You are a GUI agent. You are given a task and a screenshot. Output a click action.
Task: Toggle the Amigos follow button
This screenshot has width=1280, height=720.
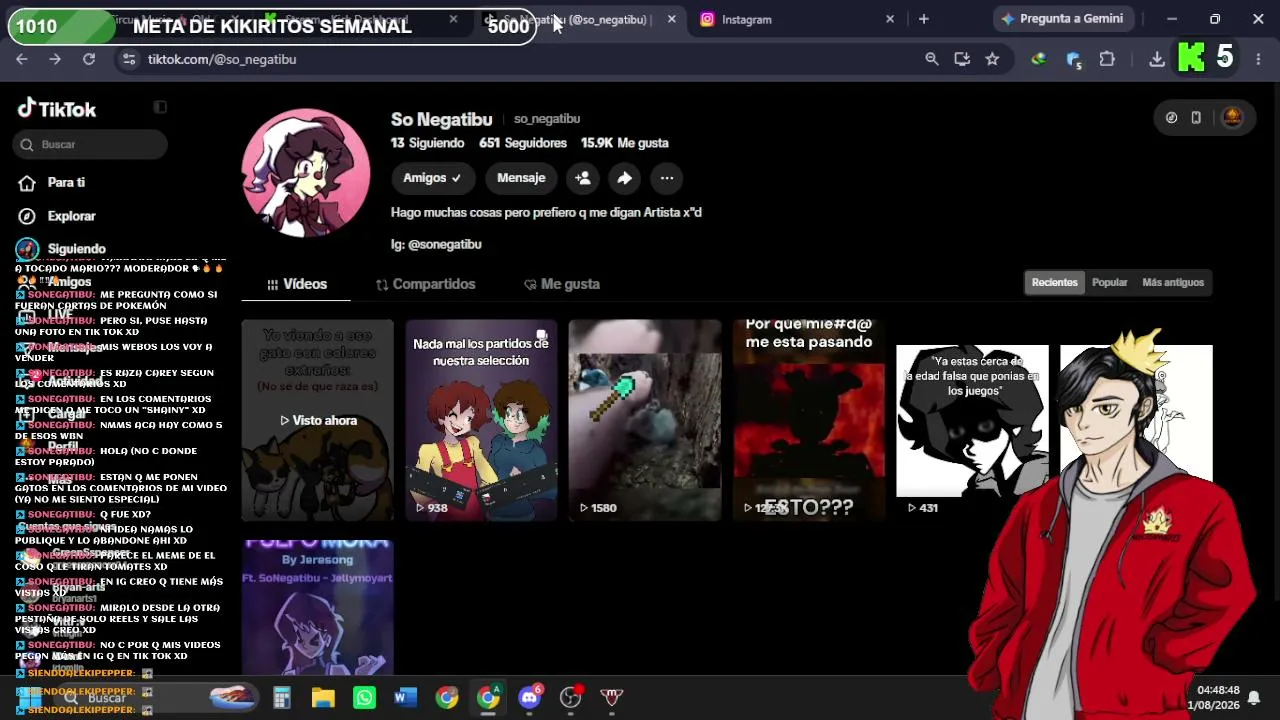coord(432,178)
